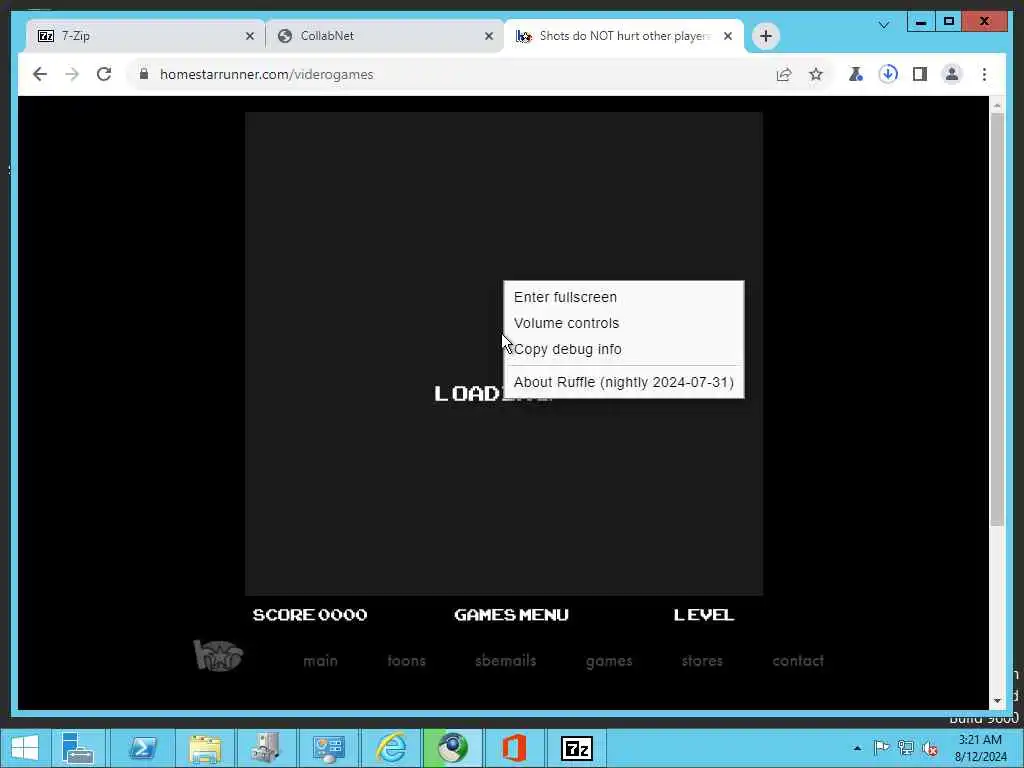
Task: Reload the homestarrunner page
Action: (x=104, y=74)
